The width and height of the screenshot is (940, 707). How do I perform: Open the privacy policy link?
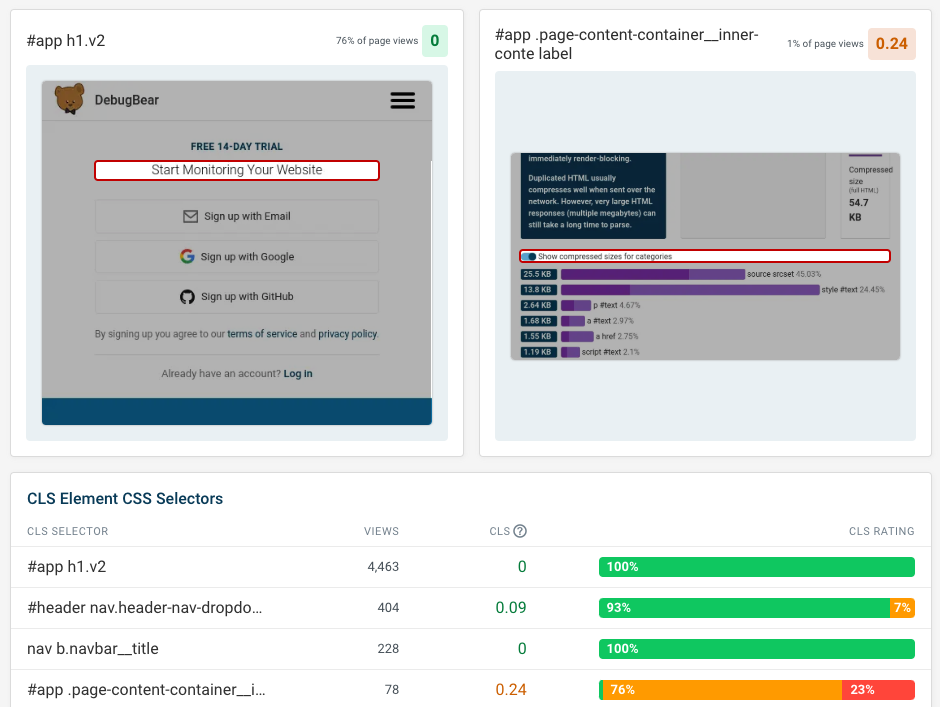coord(348,333)
